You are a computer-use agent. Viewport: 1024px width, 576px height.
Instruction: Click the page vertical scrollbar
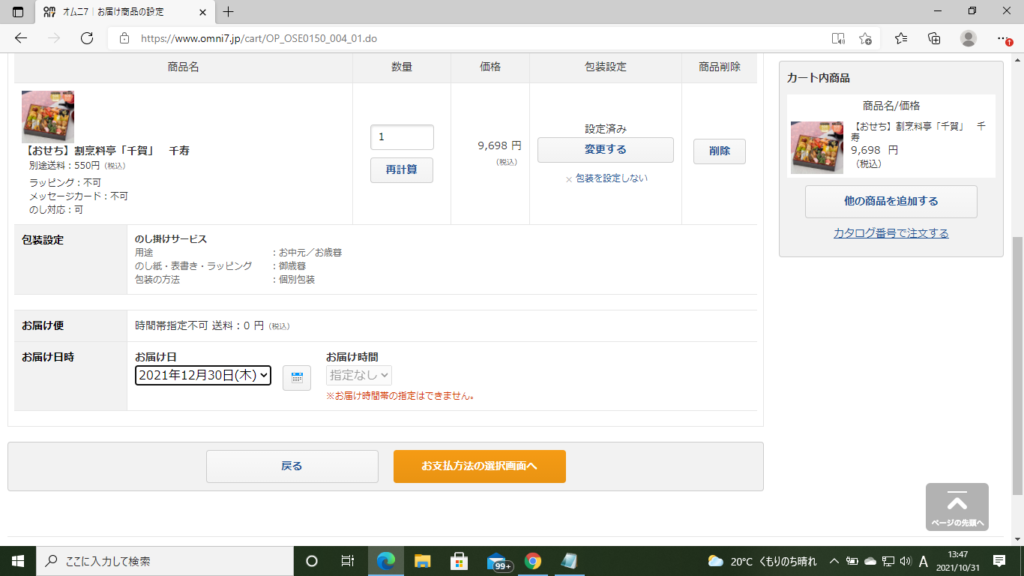1017,366
